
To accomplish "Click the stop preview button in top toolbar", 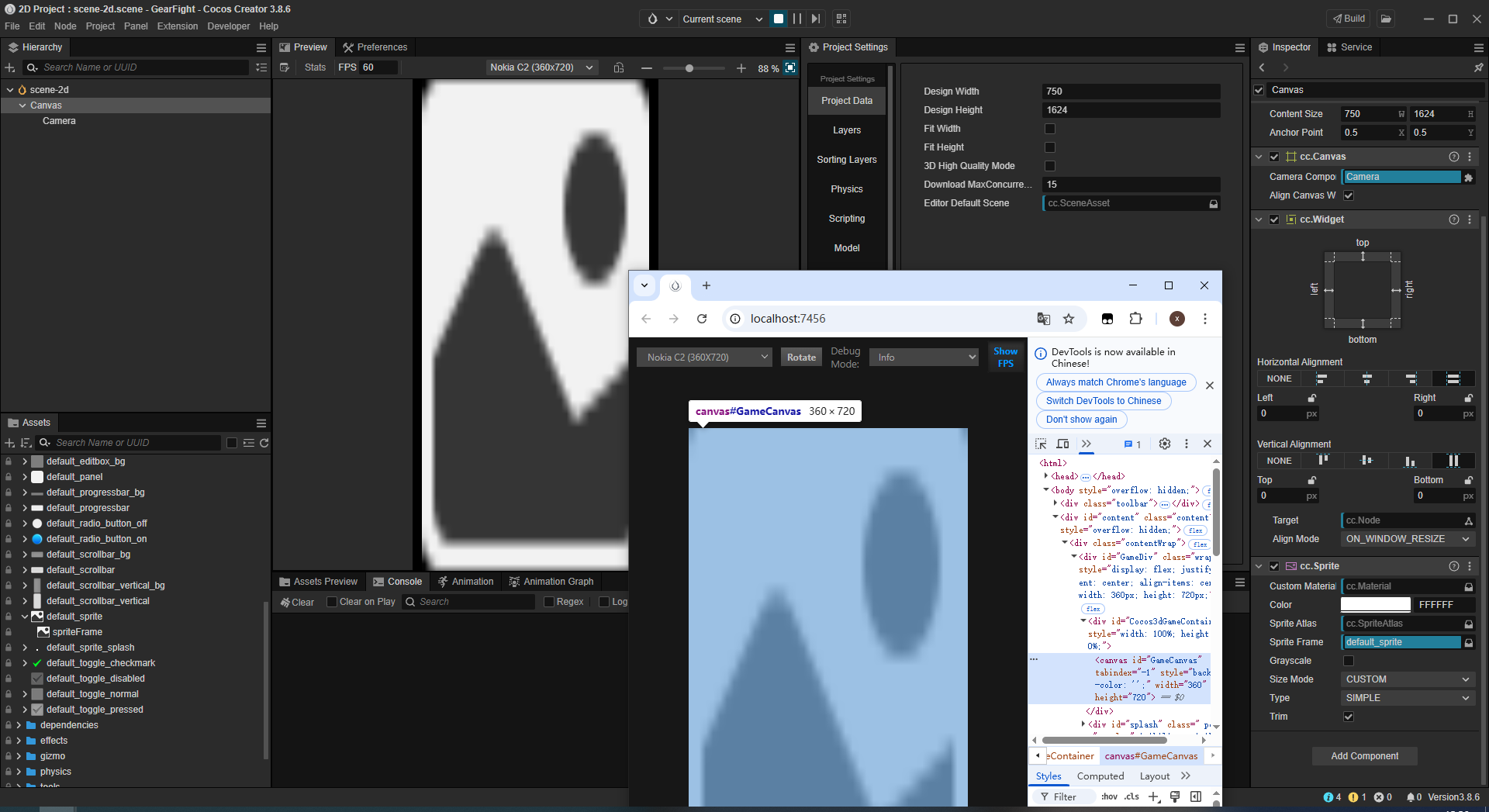I will pyautogui.click(x=779, y=19).
